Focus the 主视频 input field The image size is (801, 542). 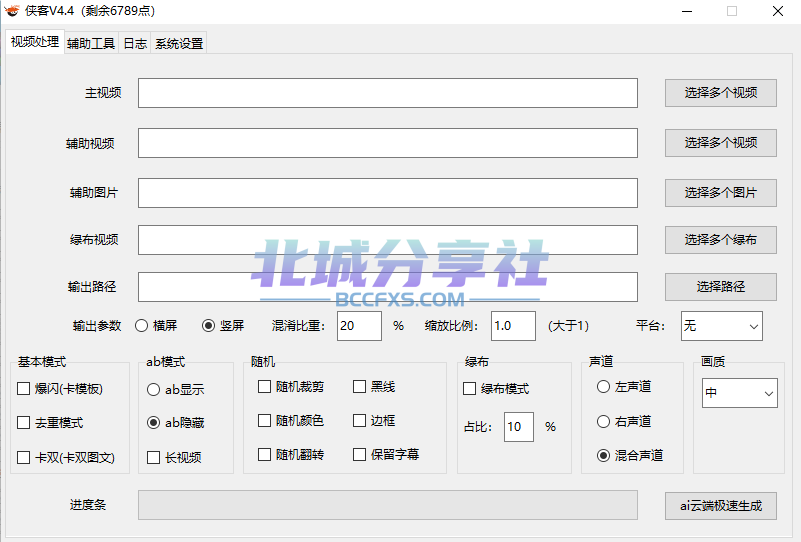388,93
